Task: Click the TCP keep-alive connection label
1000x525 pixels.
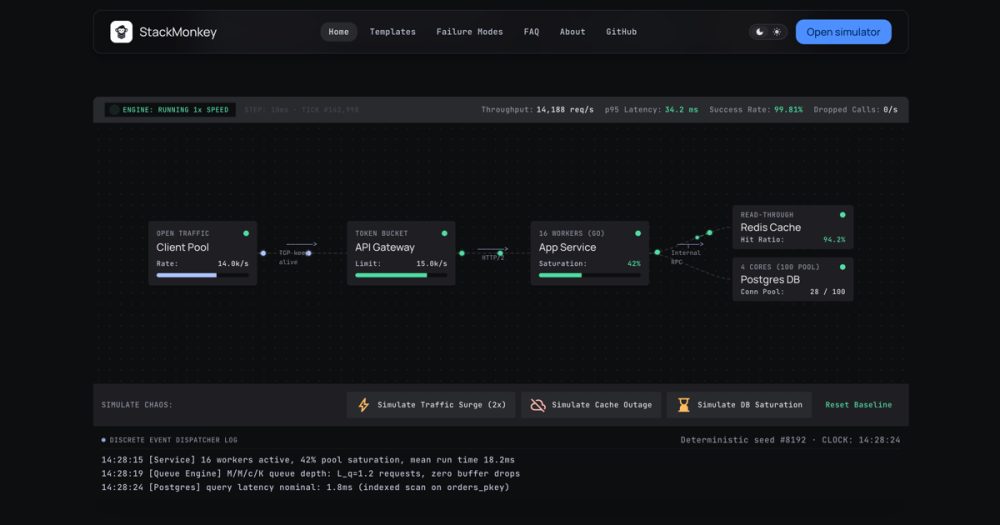Action: click(x=292, y=258)
